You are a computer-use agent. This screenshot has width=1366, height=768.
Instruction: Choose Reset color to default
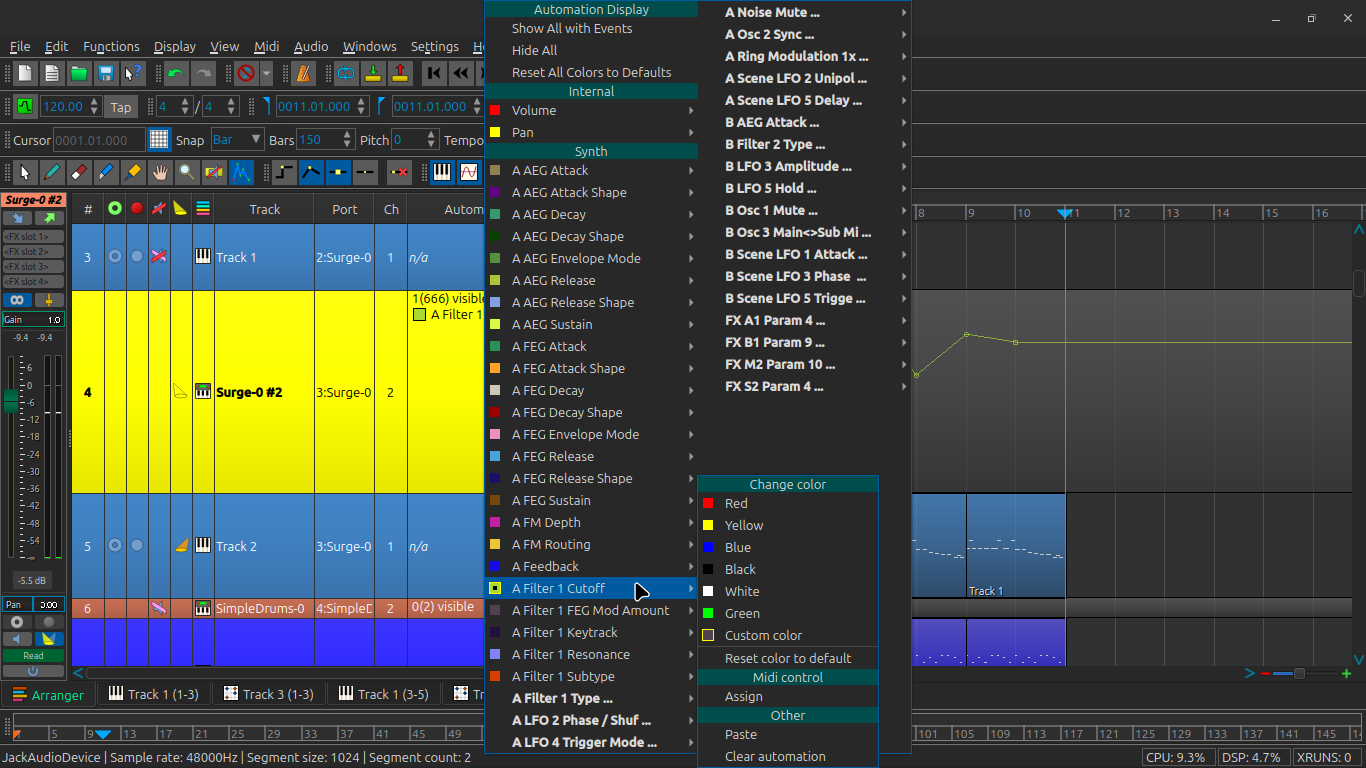tap(787, 658)
